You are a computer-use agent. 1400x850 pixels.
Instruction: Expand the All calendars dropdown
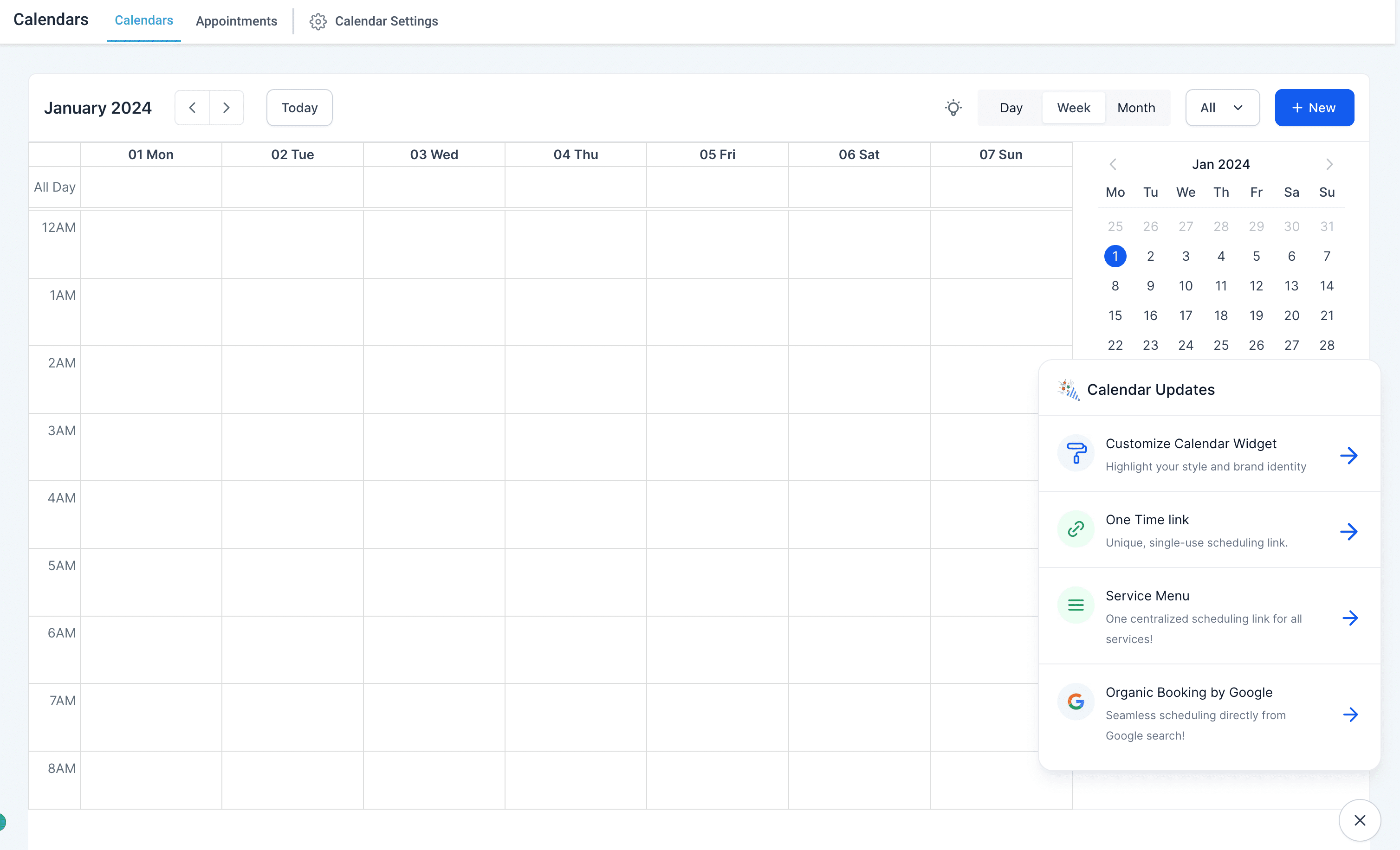pyautogui.click(x=1222, y=107)
